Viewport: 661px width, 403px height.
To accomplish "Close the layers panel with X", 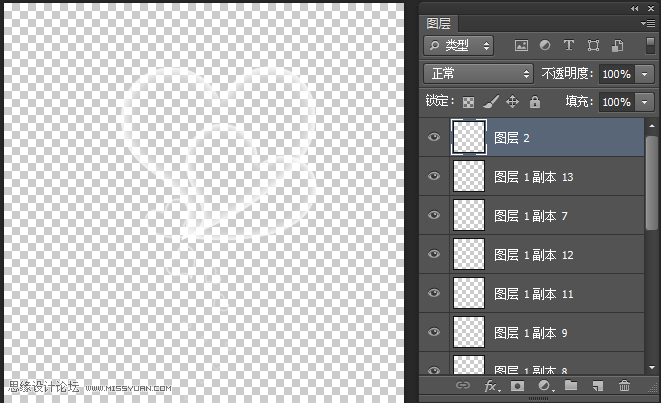I will pos(651,8).
